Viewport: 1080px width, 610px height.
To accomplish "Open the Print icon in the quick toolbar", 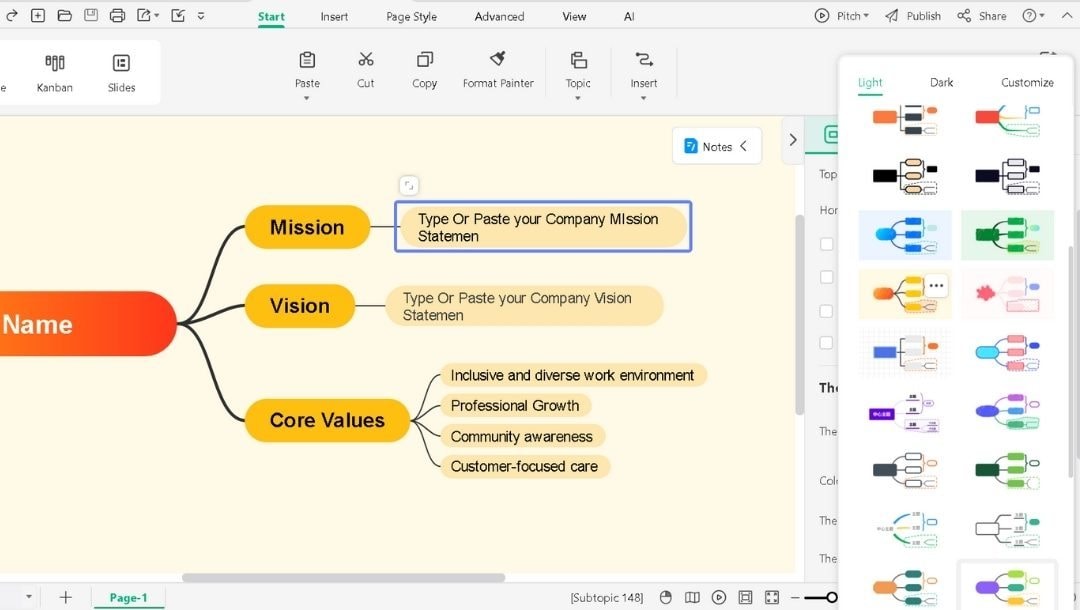I will pyautogui.click(x=117, y=15).
